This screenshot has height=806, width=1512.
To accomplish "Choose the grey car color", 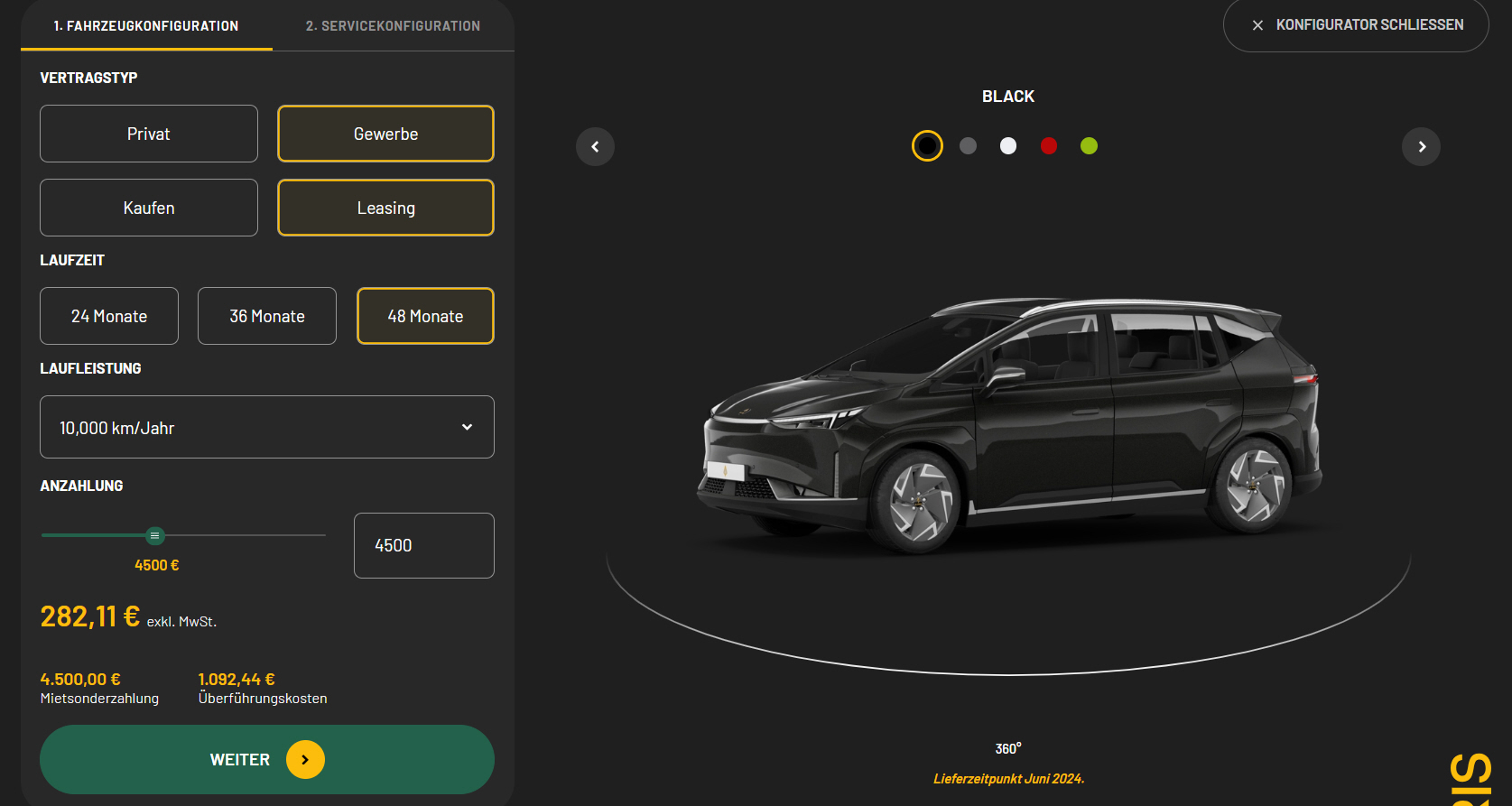I will (x=968, y=146).
